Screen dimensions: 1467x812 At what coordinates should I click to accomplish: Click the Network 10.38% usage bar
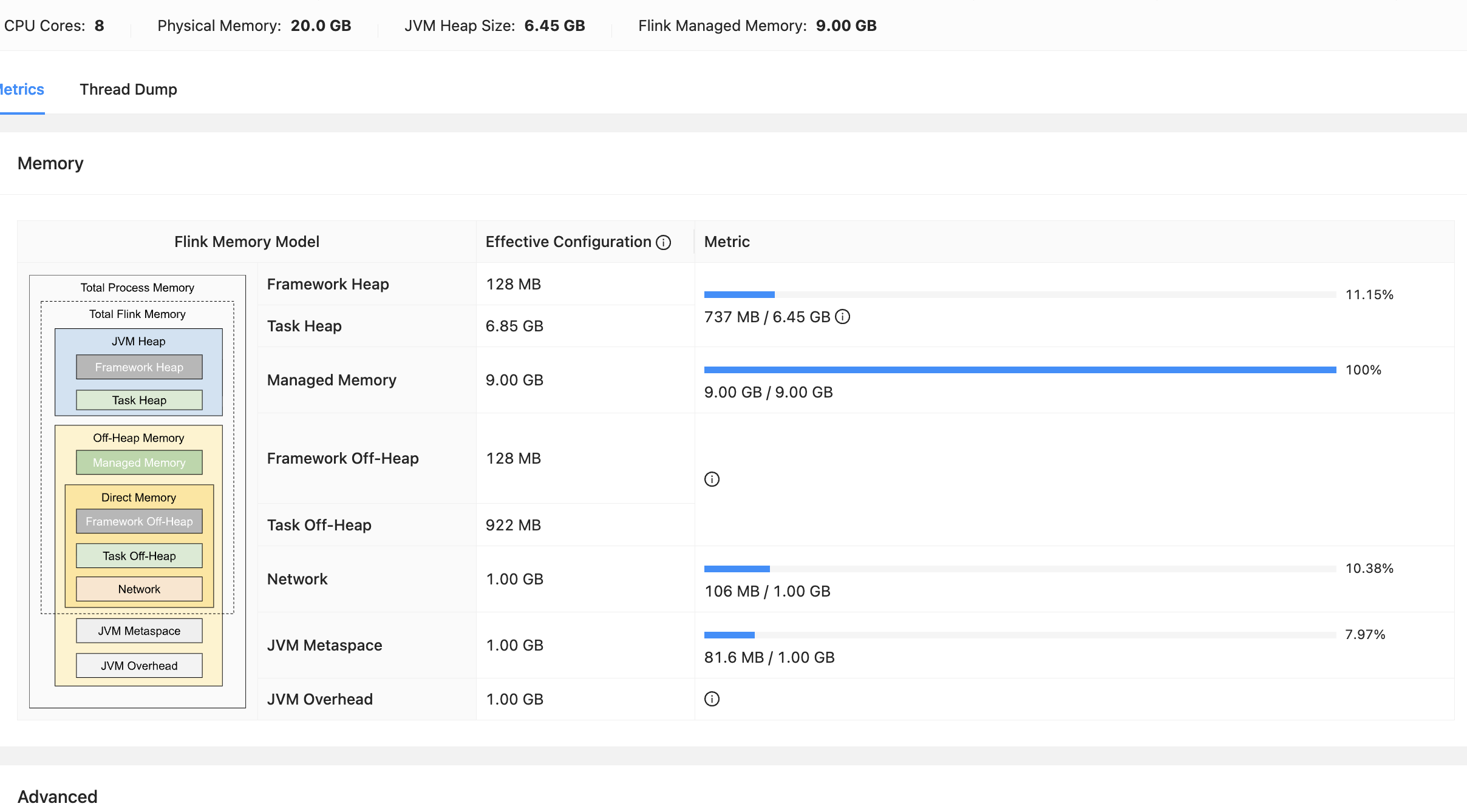pos(1019,569)
